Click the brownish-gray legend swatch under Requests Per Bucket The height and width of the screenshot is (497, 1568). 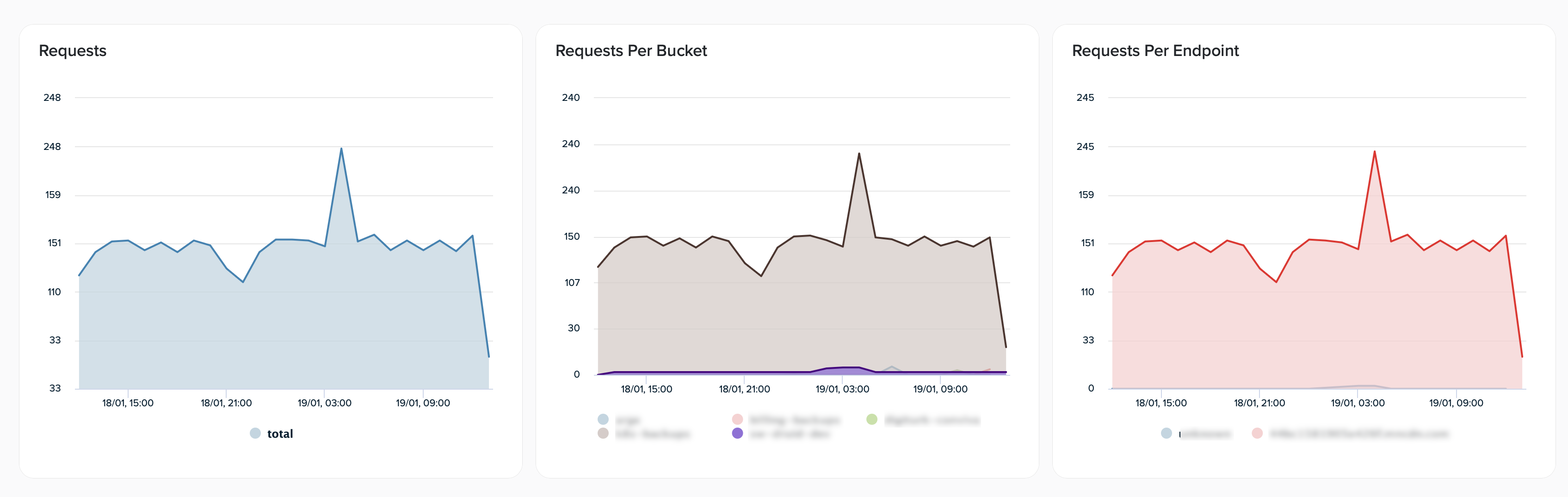coord(603,433)
